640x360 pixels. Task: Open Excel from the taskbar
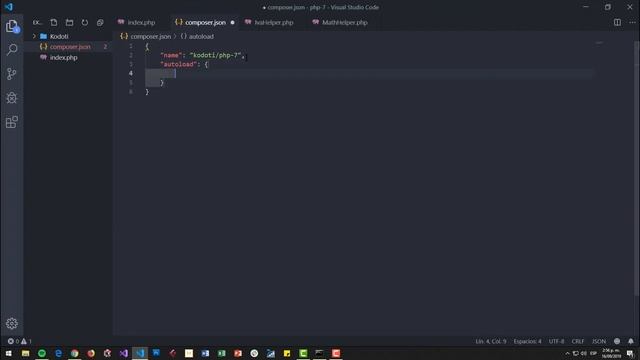pos(222,353)
